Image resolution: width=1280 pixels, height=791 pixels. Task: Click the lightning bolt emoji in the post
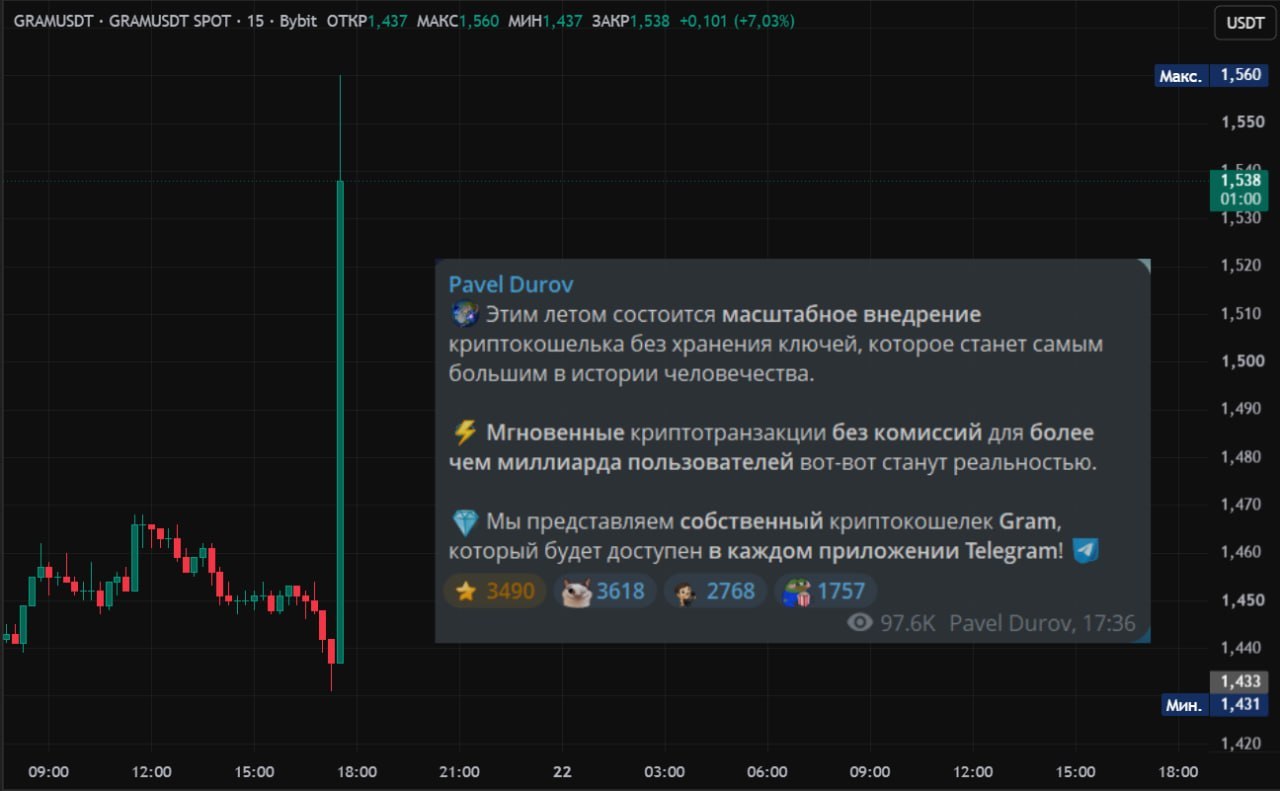point(464,433)
